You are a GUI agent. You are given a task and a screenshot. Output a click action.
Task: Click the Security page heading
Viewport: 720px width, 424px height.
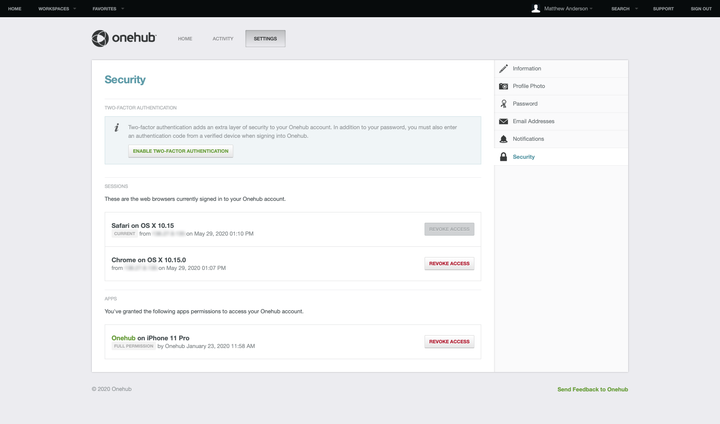tap(125, 79)
